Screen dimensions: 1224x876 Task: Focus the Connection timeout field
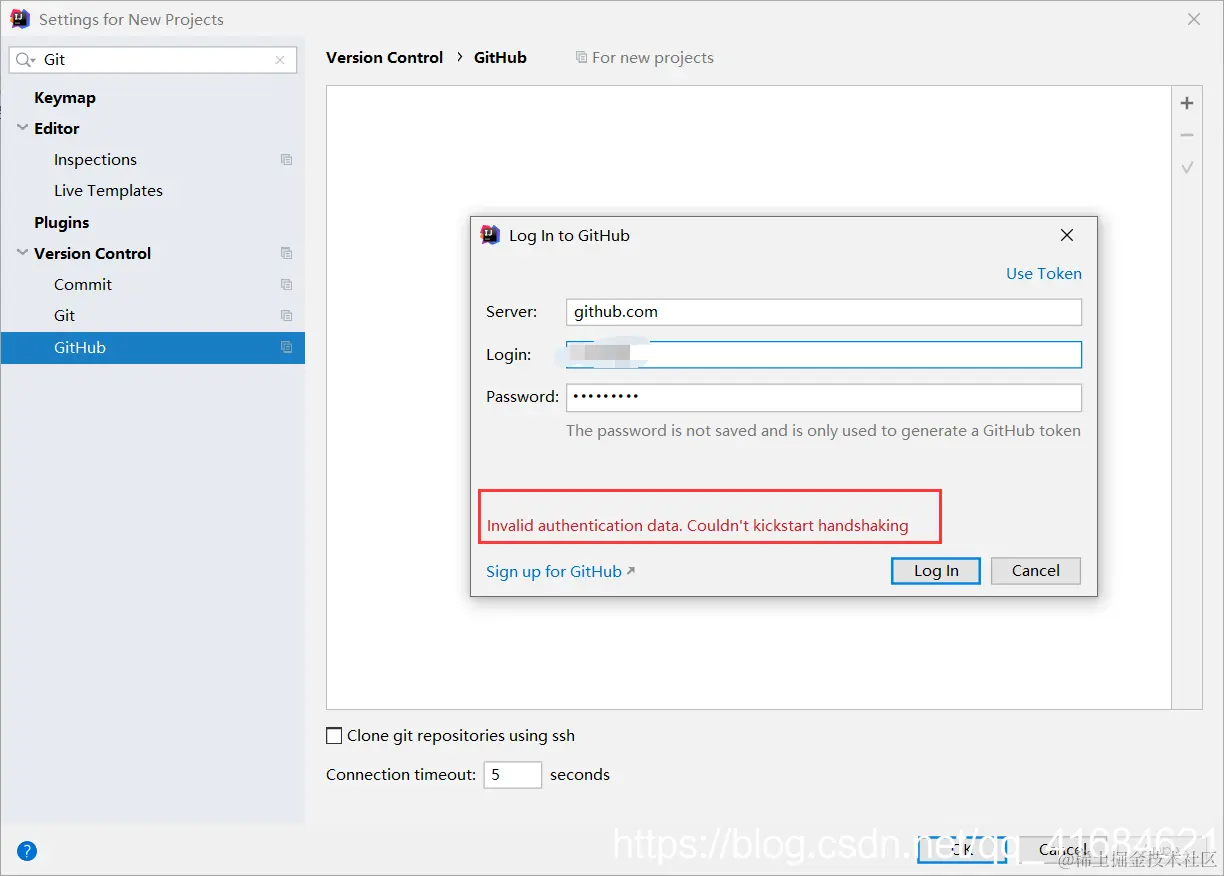click(x=513, y=775)
